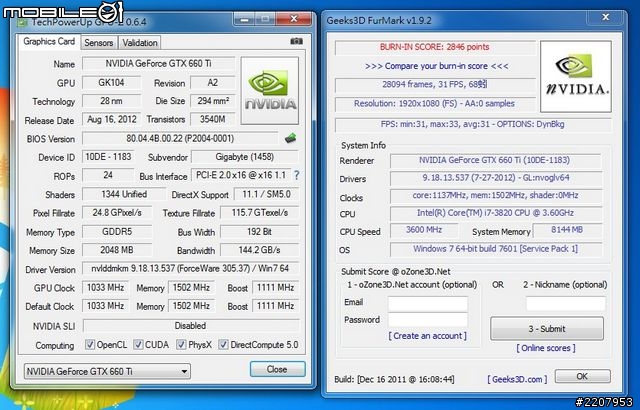The width and height of the screenshot is (640, 410).
Task: Click the Release Date value 'Aug 16, 2012'
Action: pyautogui.click(x=111, y=119)
